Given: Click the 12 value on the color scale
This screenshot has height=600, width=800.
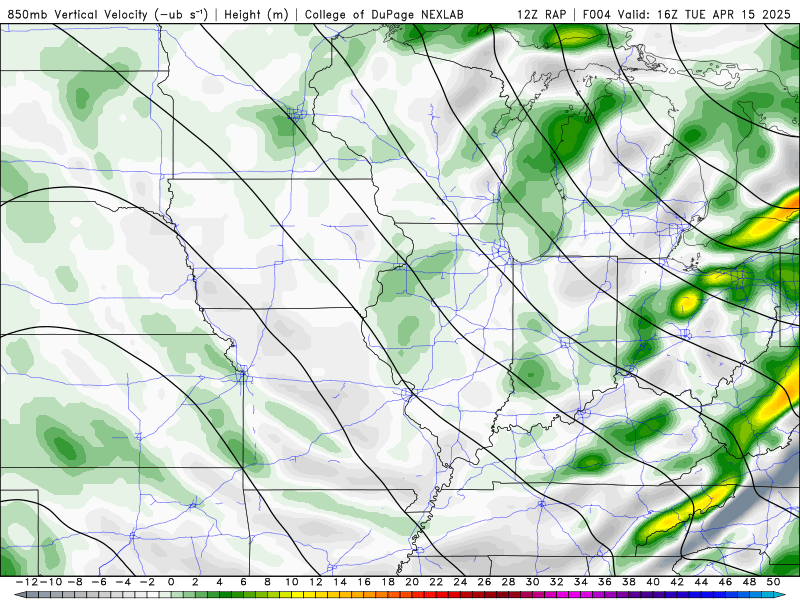Looking at the screenshot, I should (x=316, y=582).
